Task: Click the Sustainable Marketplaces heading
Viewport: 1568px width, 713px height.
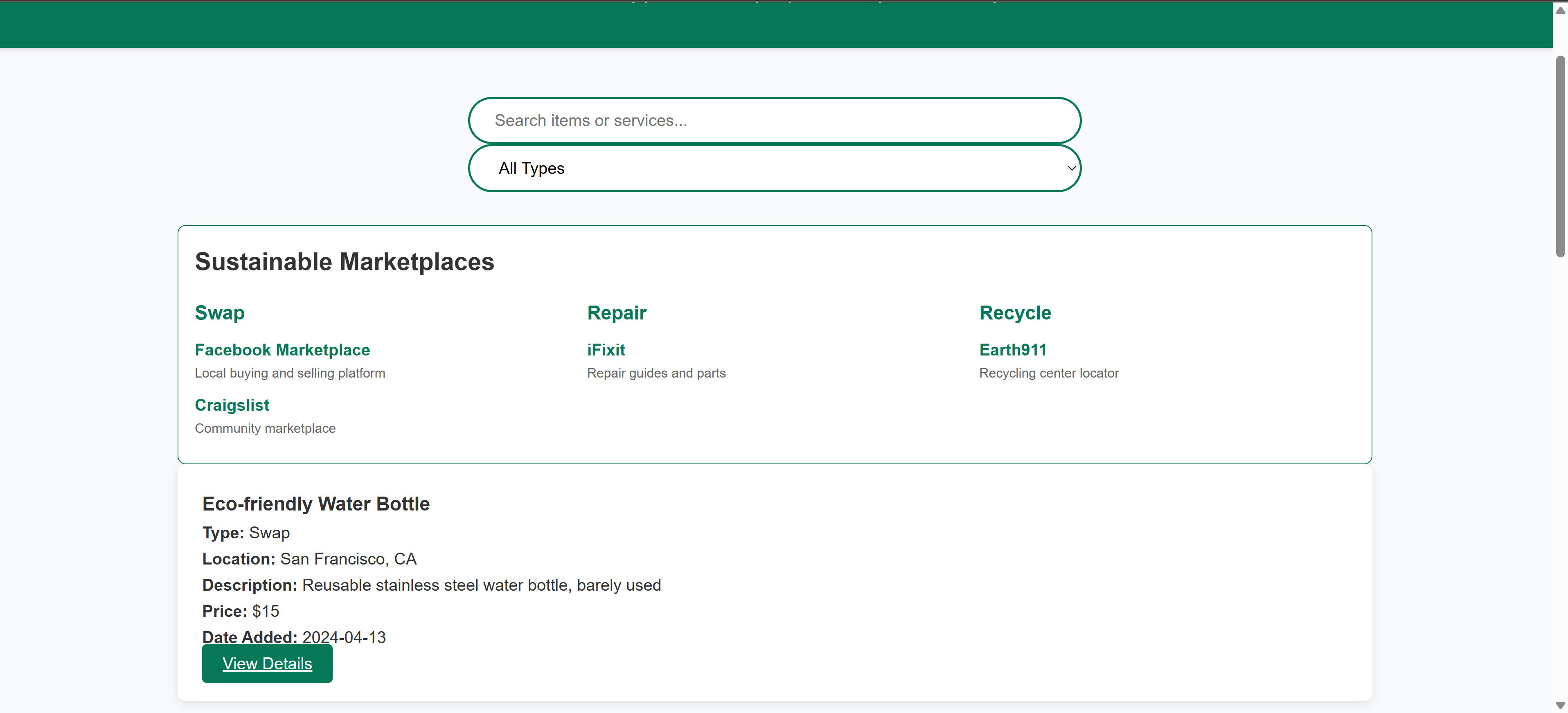Action: pos(344,262)
